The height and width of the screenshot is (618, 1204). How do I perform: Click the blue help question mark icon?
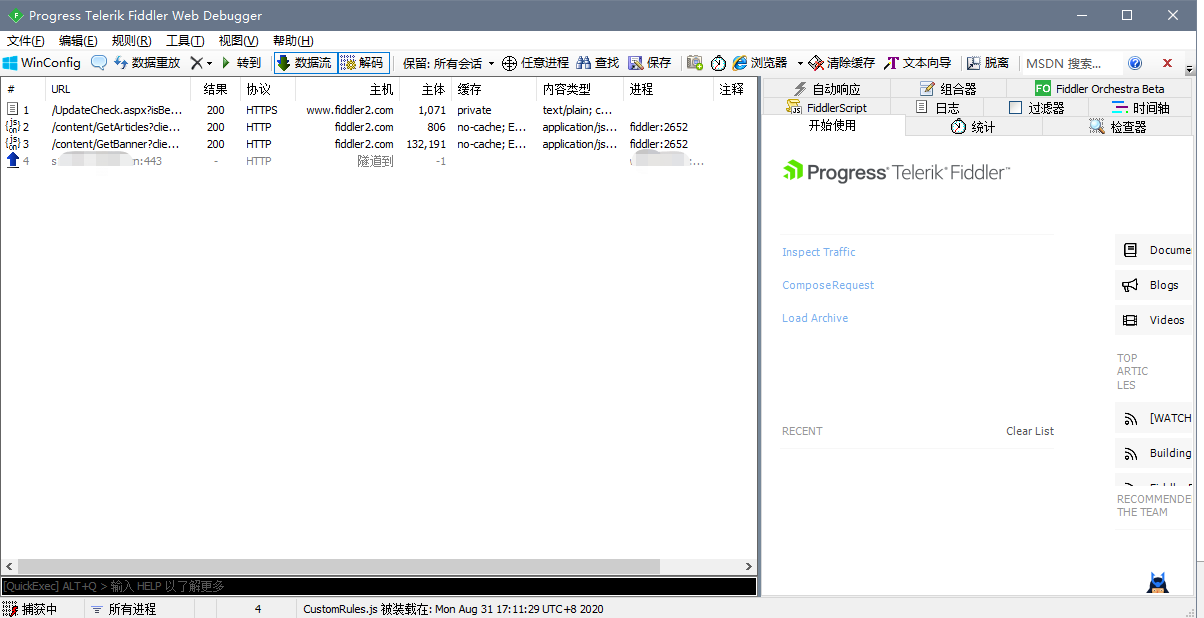pos(1135,63)
